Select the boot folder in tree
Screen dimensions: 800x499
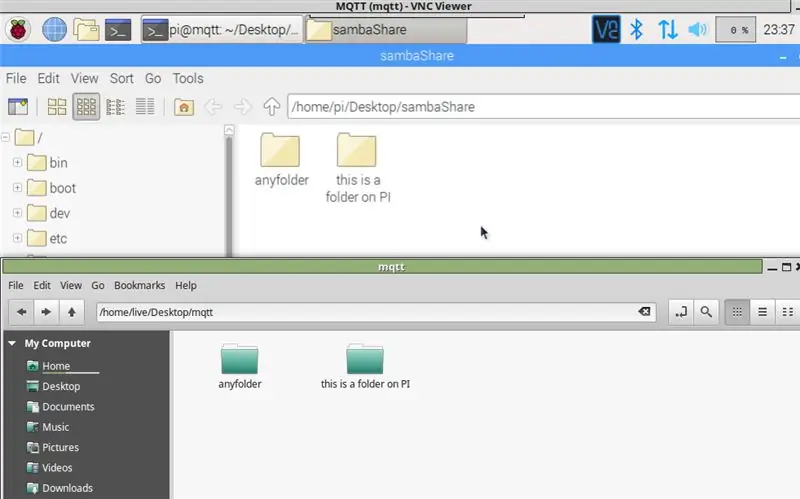51,188
